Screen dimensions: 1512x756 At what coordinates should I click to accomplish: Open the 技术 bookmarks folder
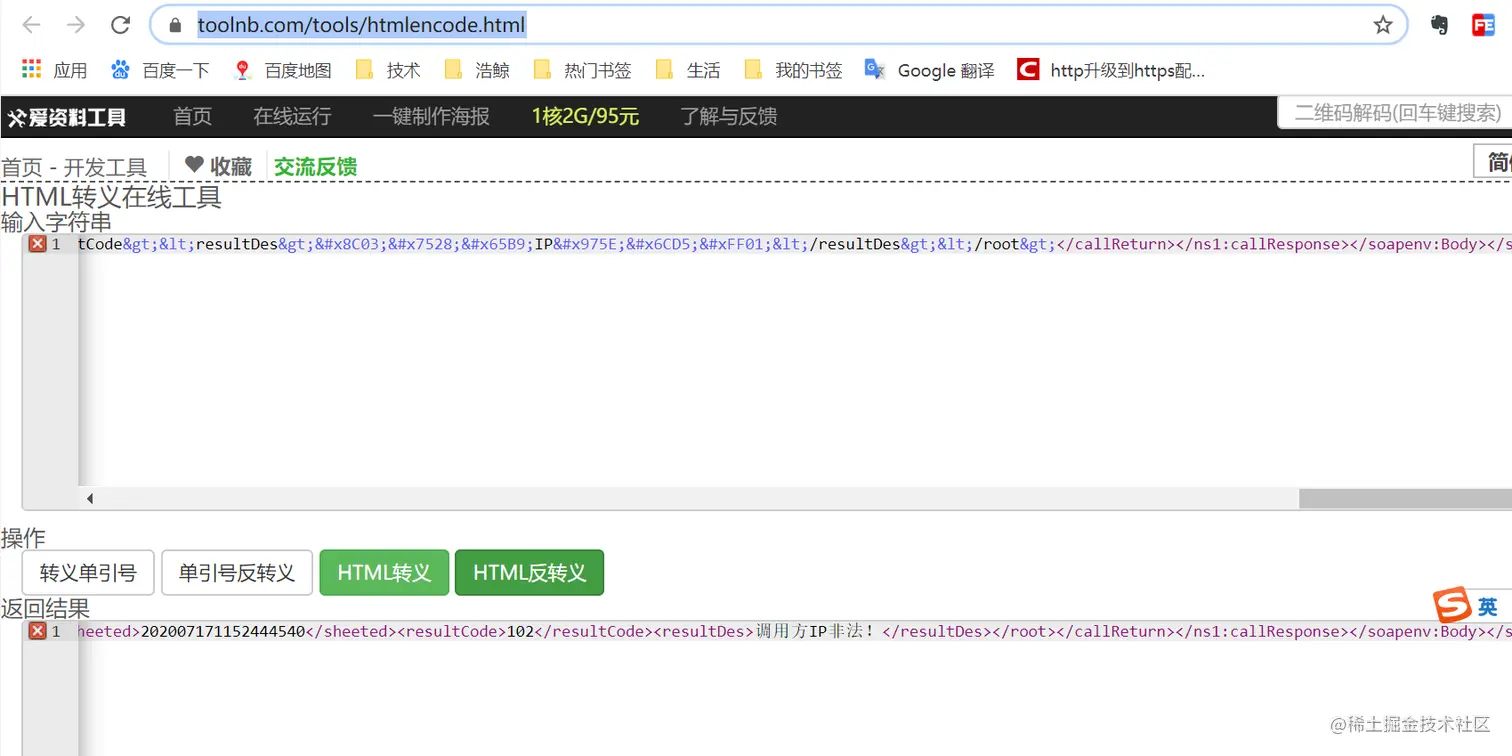[388, 70]
